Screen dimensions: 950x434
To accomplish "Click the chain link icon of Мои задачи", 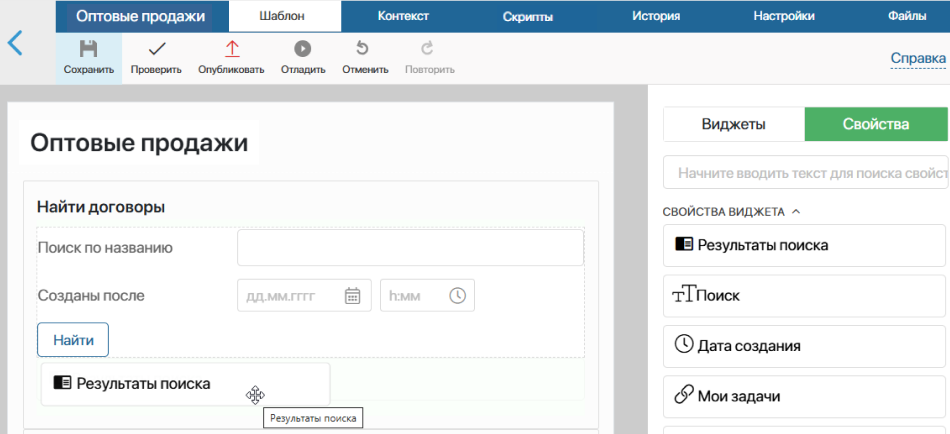I will [683, 396].
